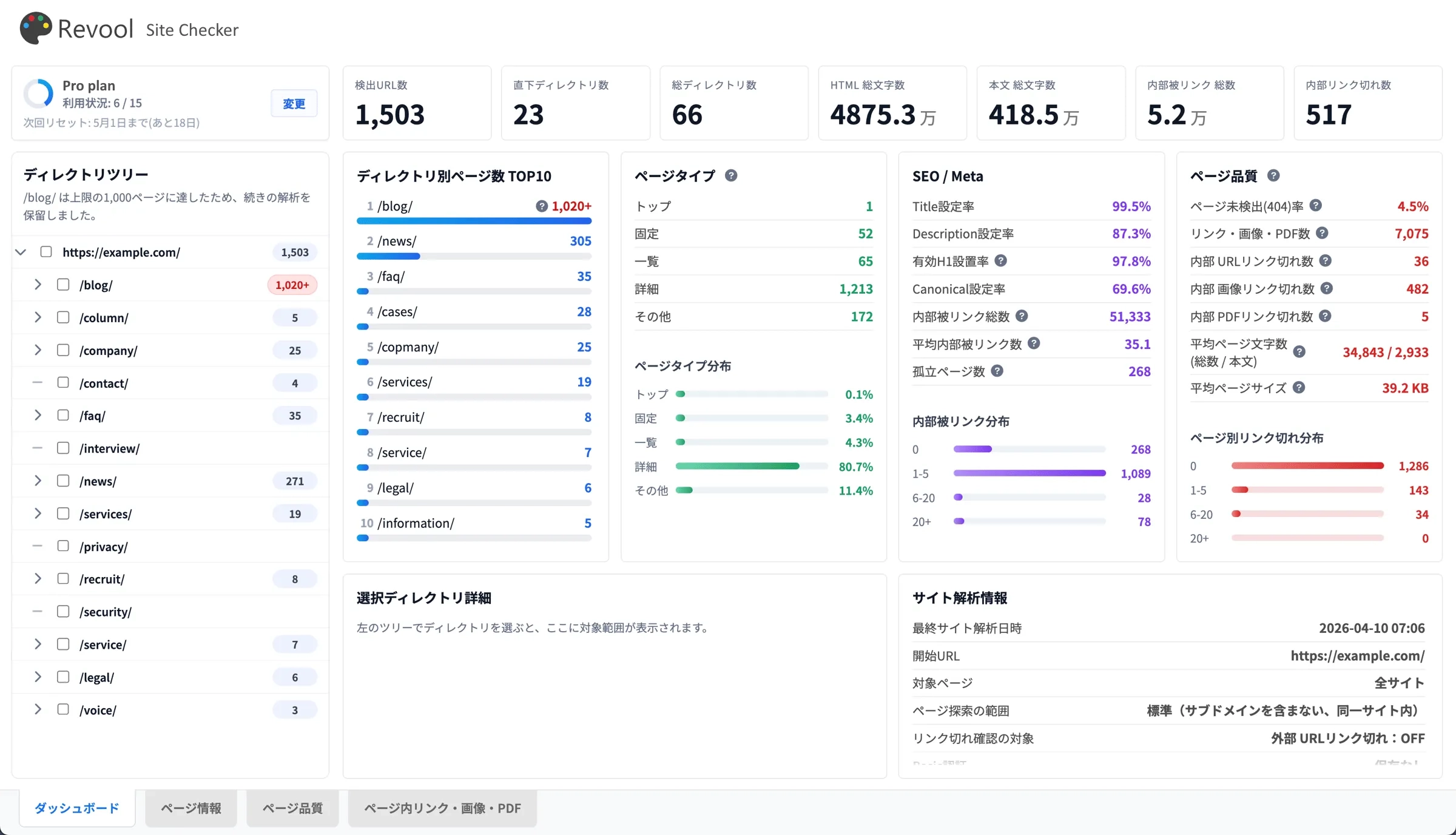
Task: Show help for 内部 画像リンク切れ数
Action: coord(1327,288)
